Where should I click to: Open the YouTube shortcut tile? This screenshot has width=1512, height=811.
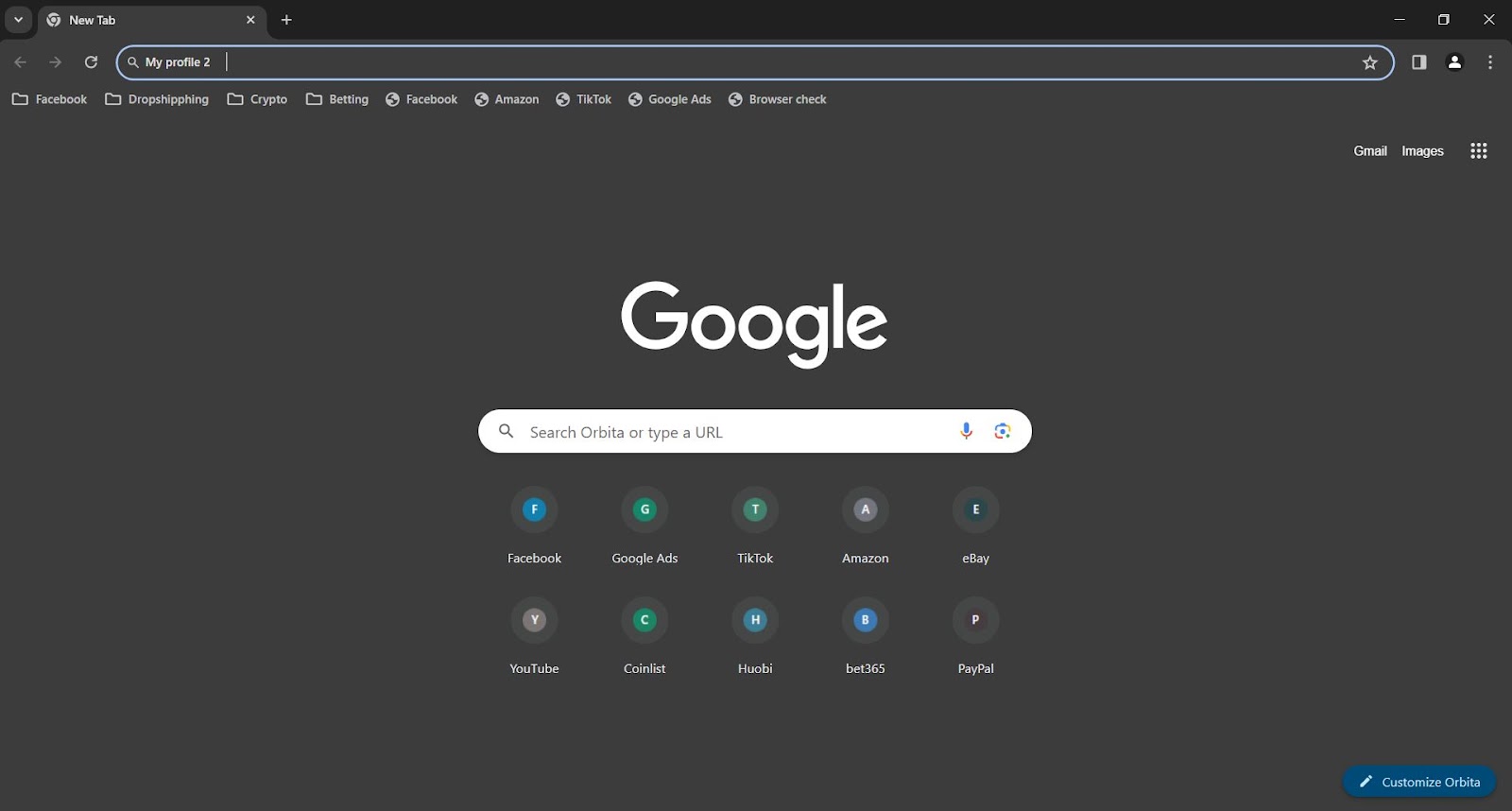(535, 636)
